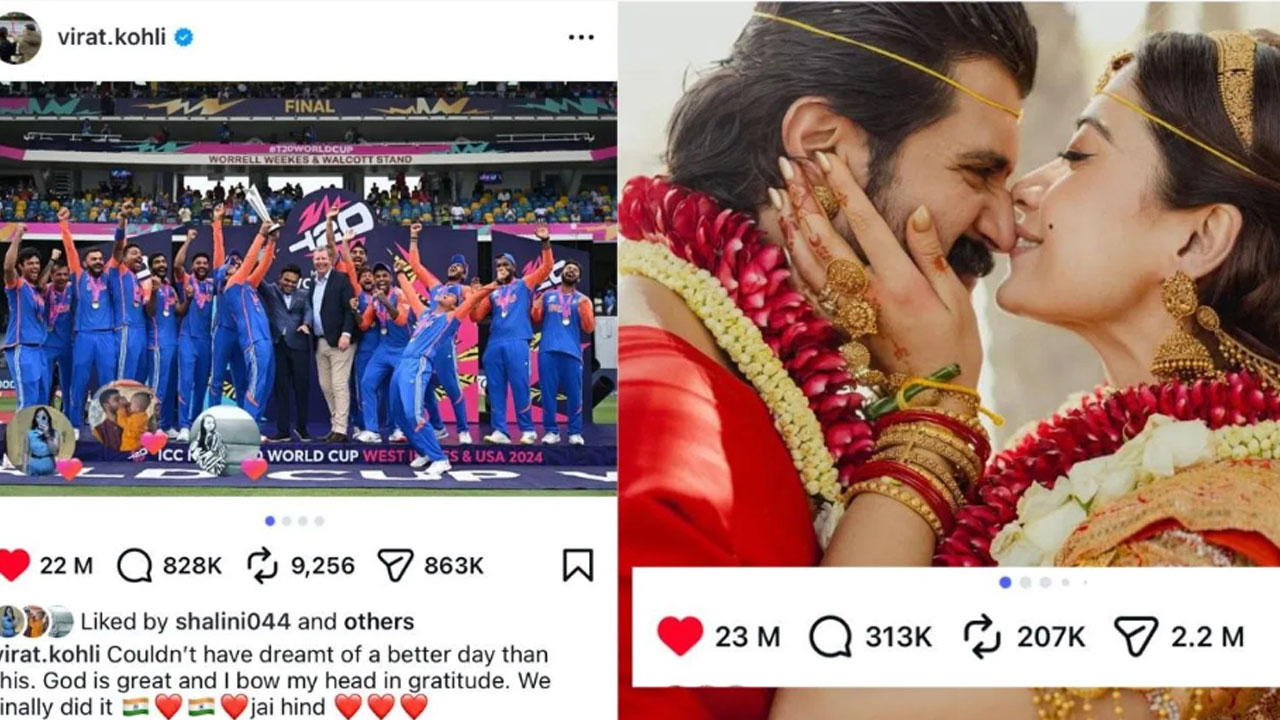The height and width of the screenshot is (720, 1280).
Task: Share the post via the 863K send icon
Action: point(396,565)
